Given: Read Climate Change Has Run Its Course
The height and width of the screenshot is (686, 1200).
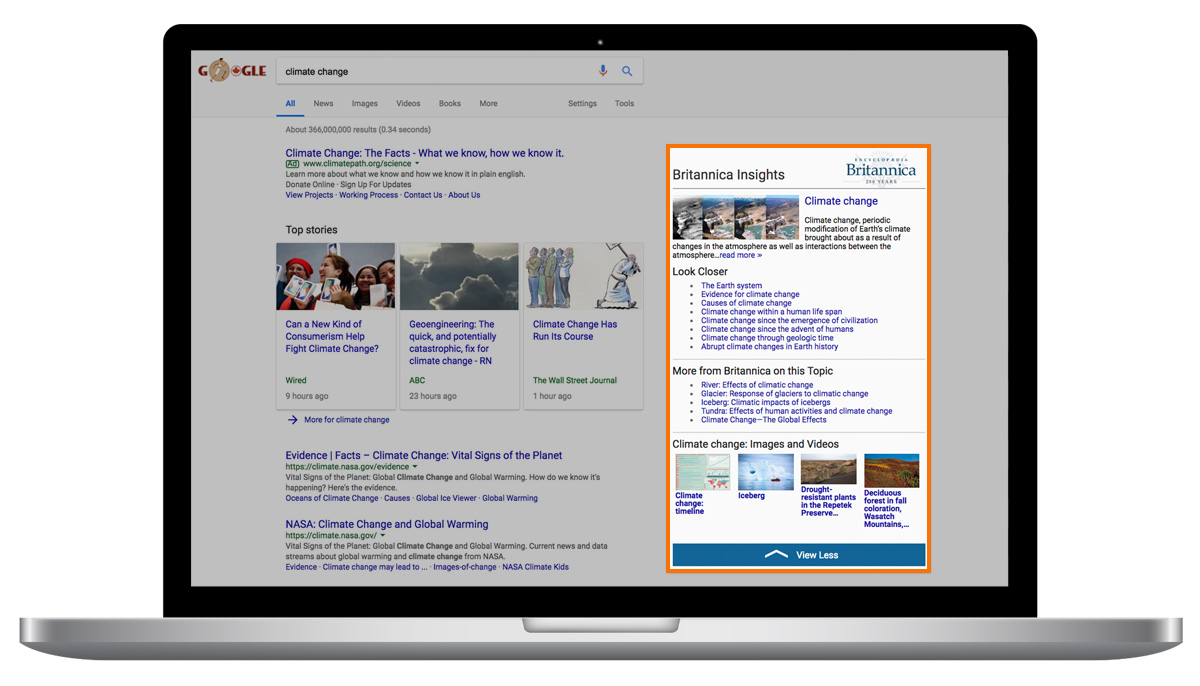Looking at the screenshot, I should click(575, 330).
